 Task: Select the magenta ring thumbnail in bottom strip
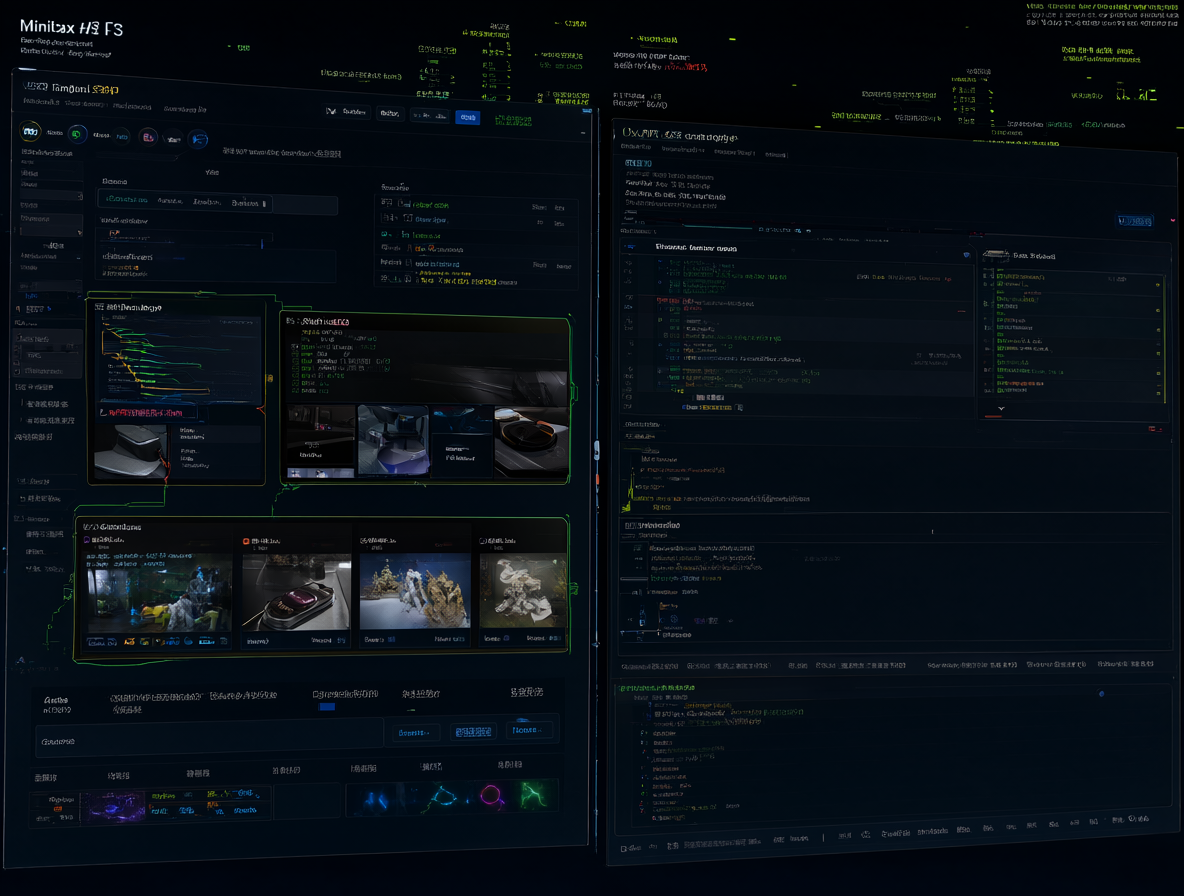(x=492, y=796)
